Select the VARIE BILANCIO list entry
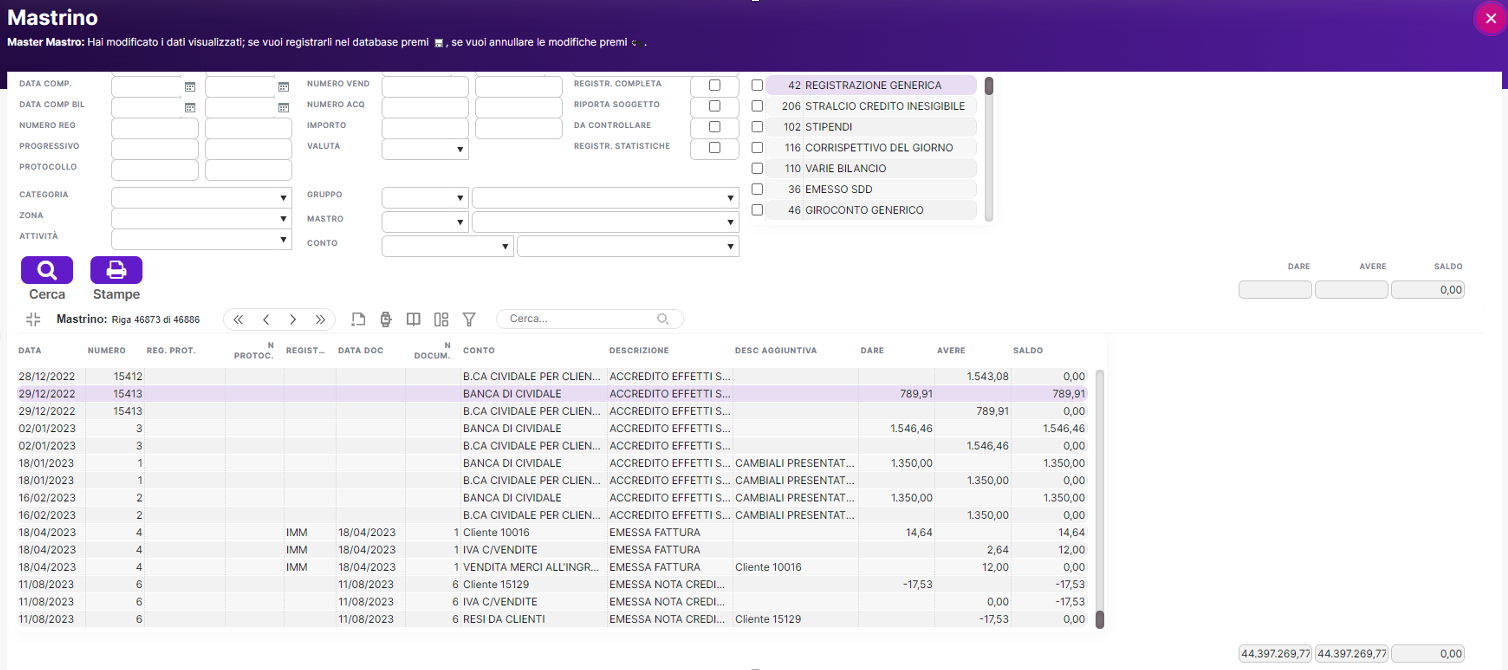Image resolution: width=1508 pixels, height=670 pixels. coord(871,168)
